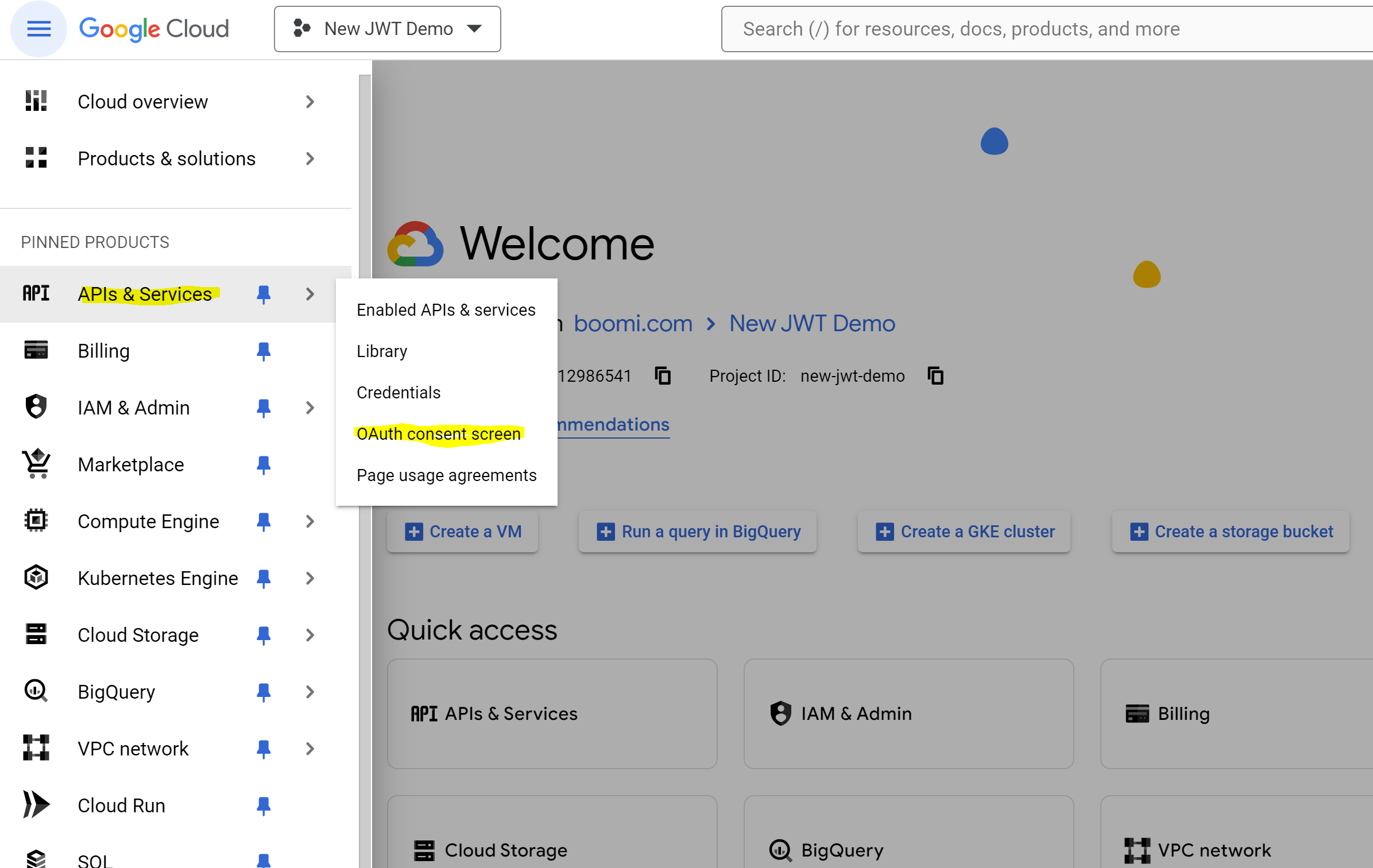1373x868 pixels.
Task: Unpin Kubernetes Engine from pinned products
Action: pyautogui.click(x=264, y=578)
